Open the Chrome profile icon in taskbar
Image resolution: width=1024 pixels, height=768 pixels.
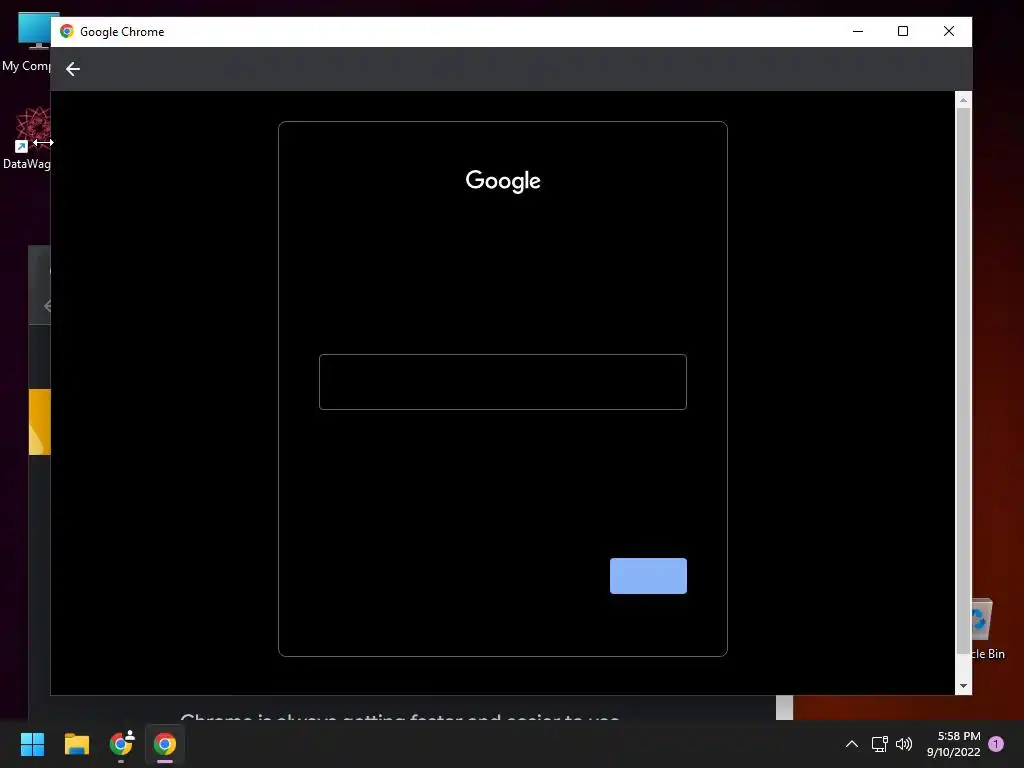pos(121,743)
